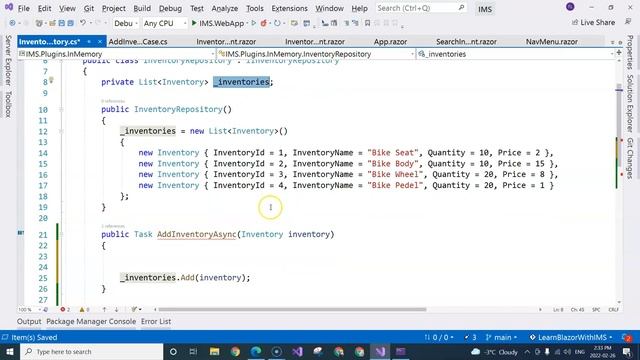This screenshot has width=640, height=360.
Task: Open the Build menu
Action: click(x=142, y=8)
